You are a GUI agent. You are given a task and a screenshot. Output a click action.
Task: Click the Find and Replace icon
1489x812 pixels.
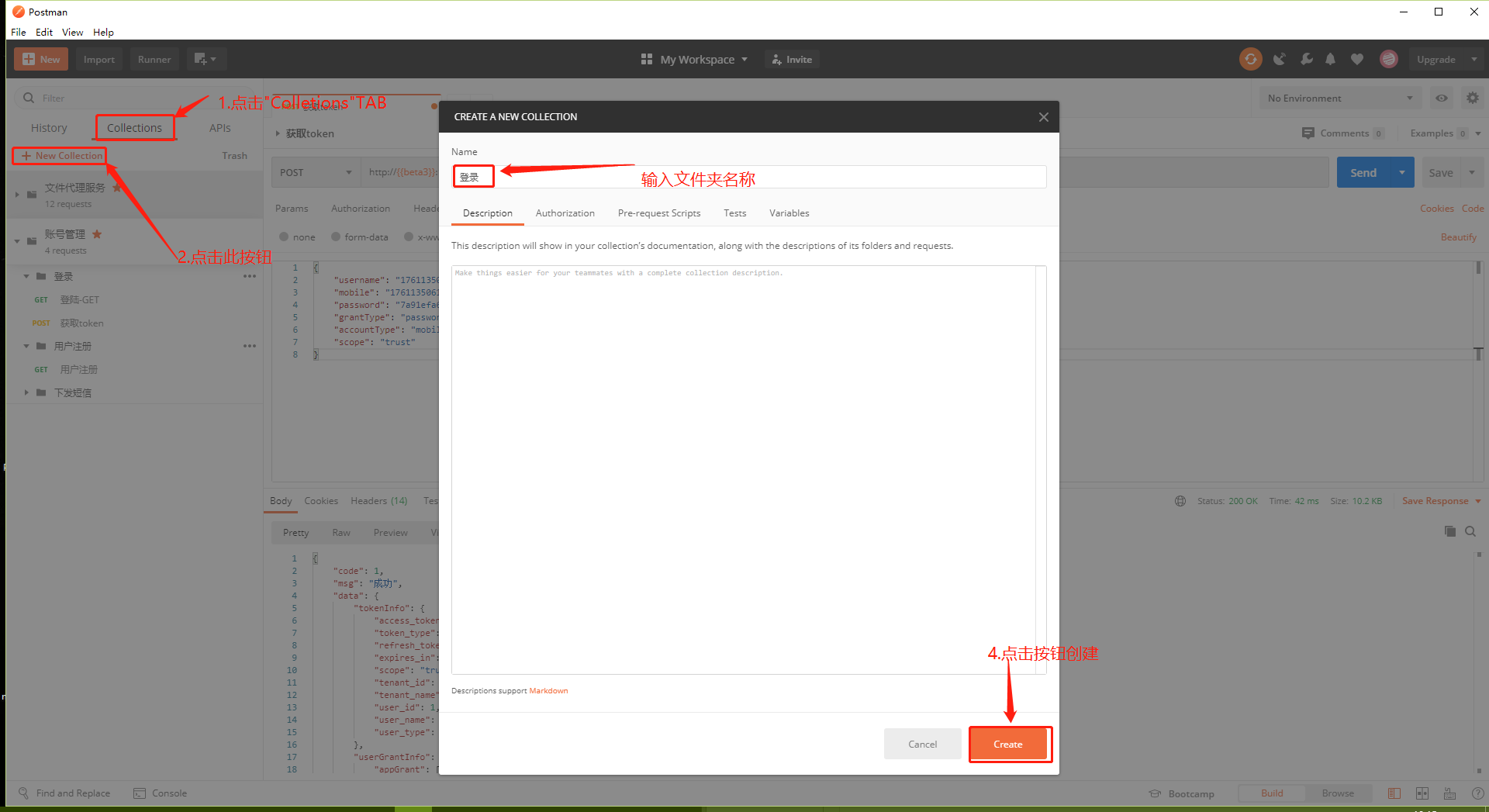point(24,793)
